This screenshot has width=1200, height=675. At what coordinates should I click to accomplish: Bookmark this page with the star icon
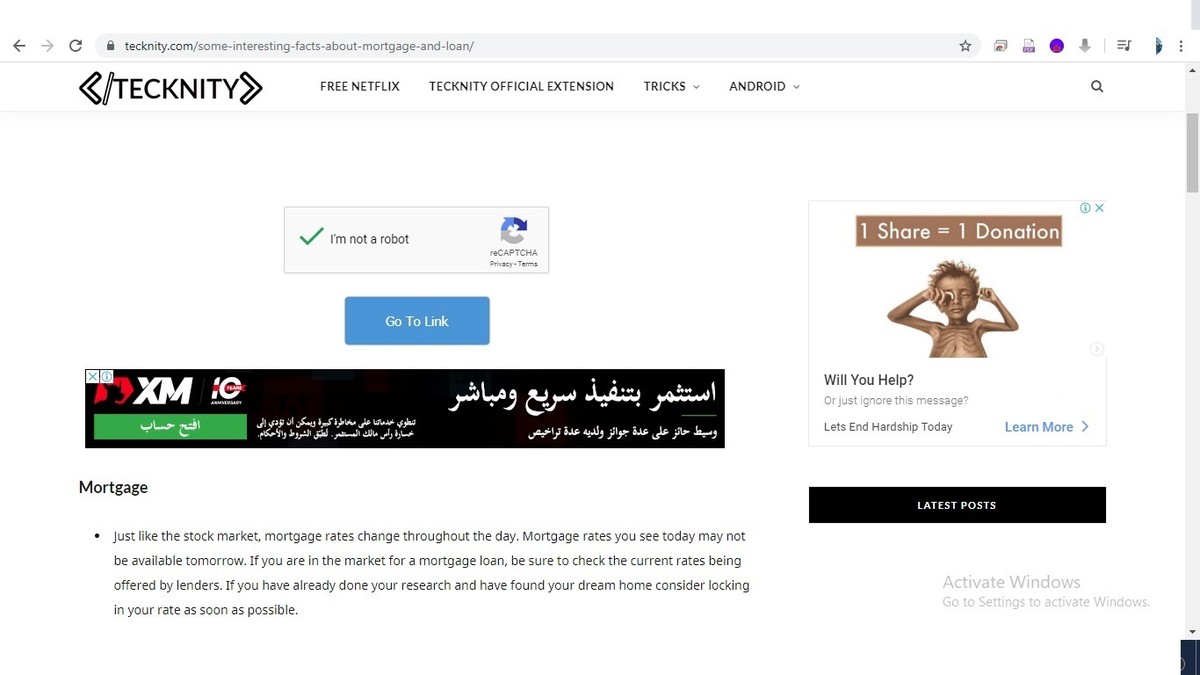(x=965, y=46)
